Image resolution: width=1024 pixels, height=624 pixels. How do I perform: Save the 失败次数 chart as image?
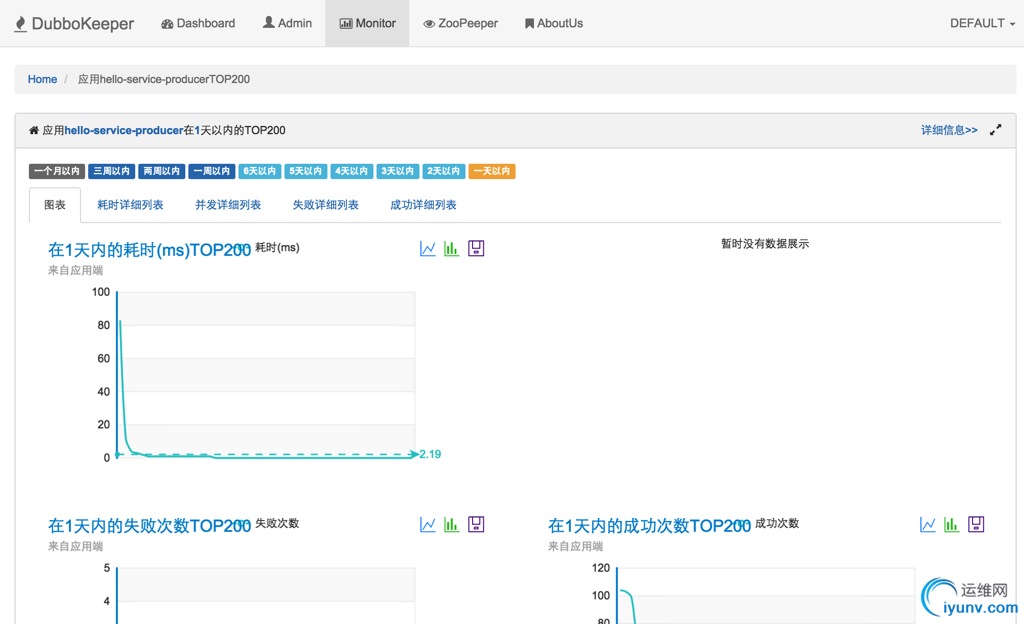(476, 525)
